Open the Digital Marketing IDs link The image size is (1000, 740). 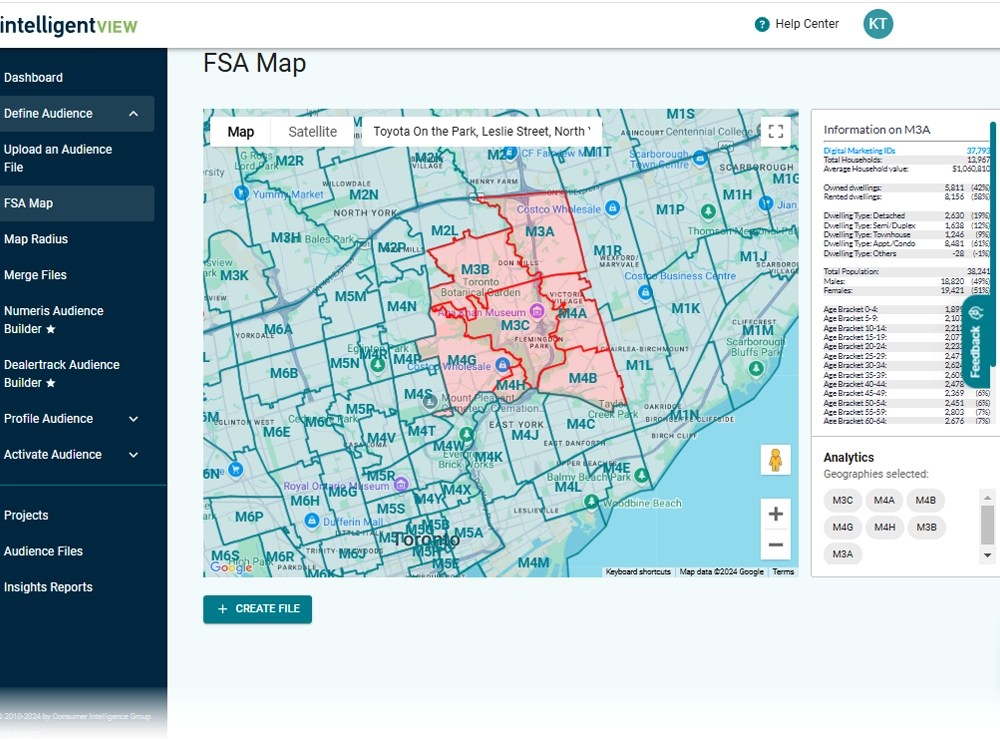[859, 151]
